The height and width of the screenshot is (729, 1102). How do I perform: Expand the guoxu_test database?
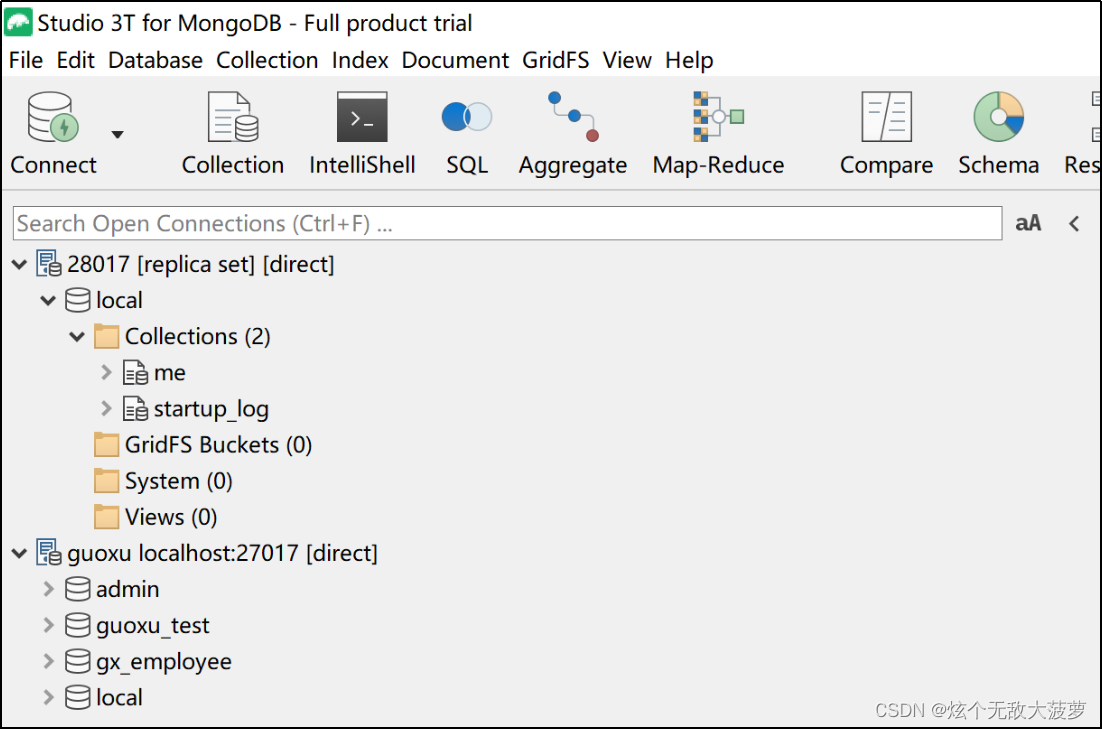click(x=48, y=625)
